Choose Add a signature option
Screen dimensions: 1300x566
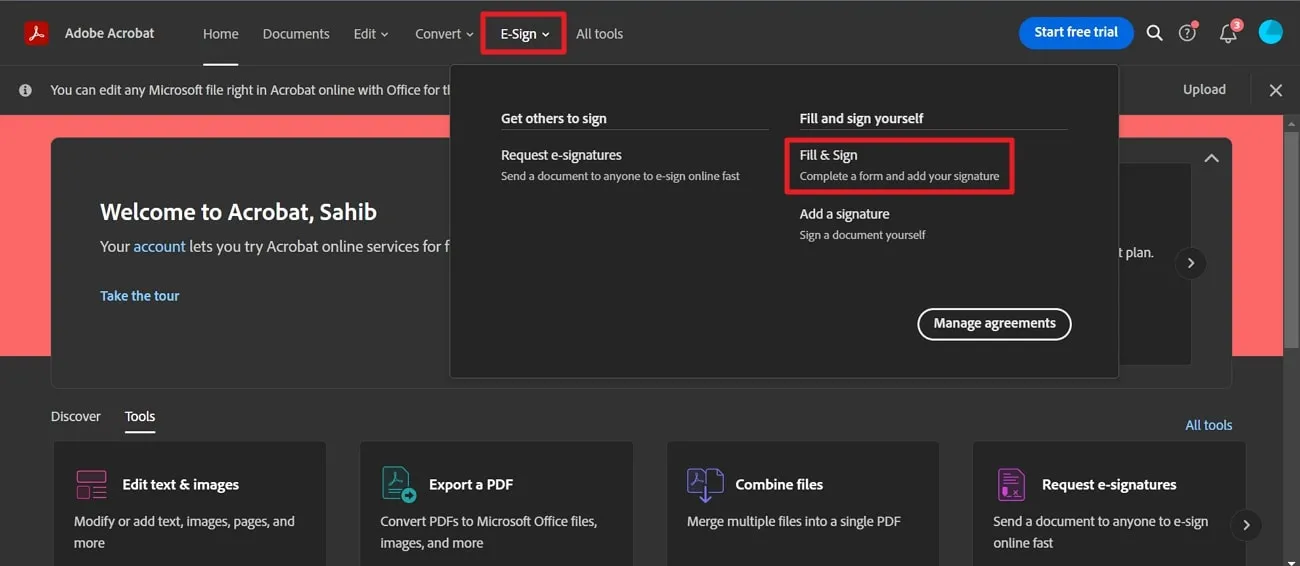click(x=844, y=214)
